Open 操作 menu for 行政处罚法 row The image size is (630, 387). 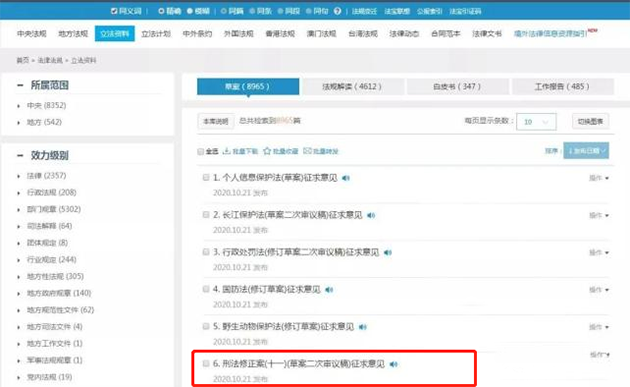tap(599, 252)
